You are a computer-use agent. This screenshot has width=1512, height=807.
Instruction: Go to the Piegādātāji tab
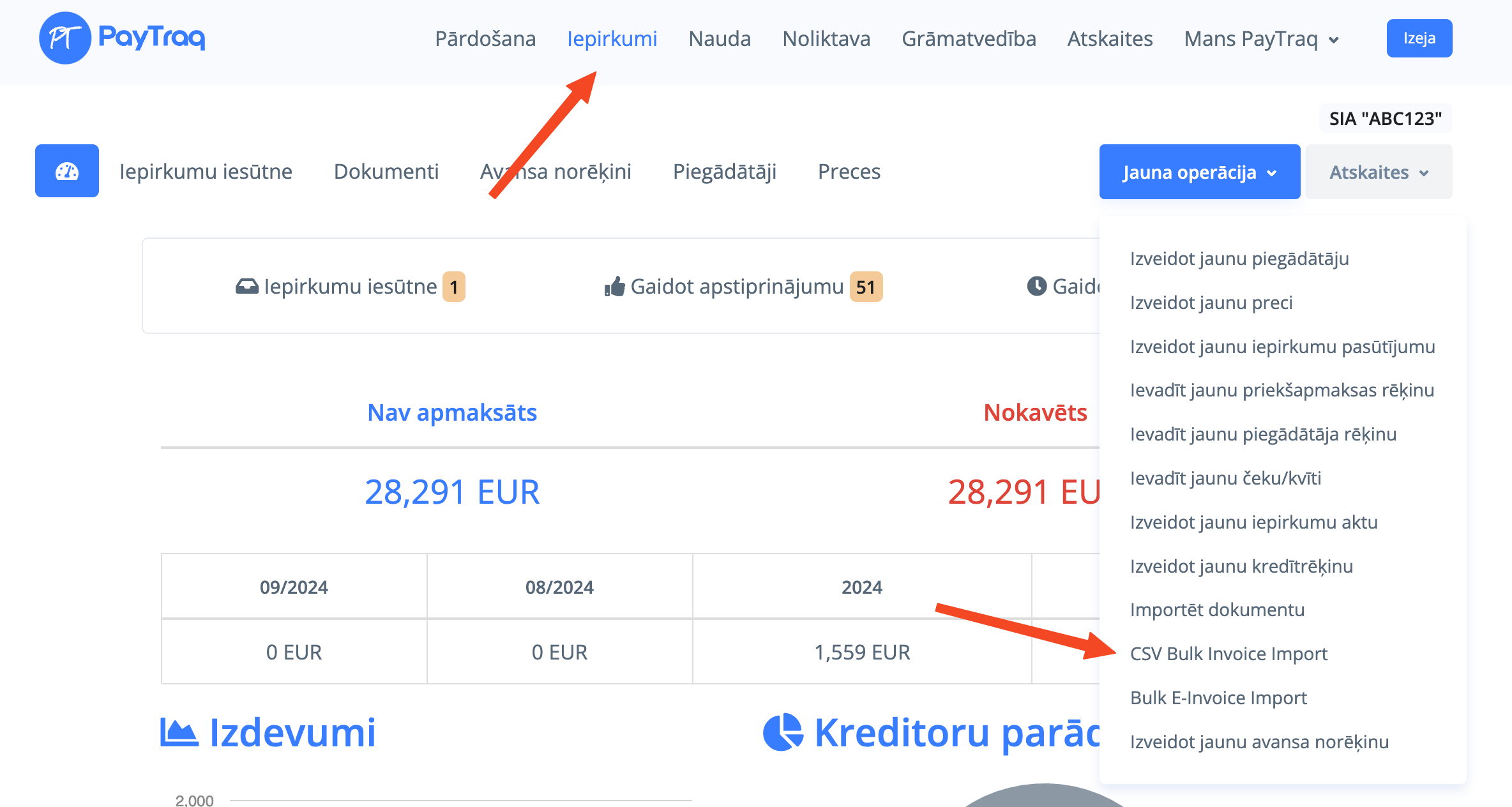pyautogui.click(x=724, y=171)
